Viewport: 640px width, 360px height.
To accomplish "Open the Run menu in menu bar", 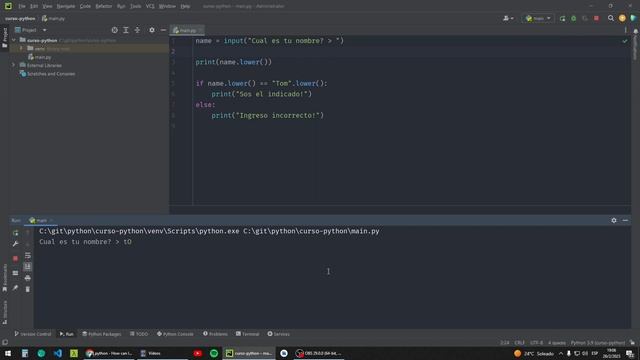I will pyautogui.click(x=121, y=6).
